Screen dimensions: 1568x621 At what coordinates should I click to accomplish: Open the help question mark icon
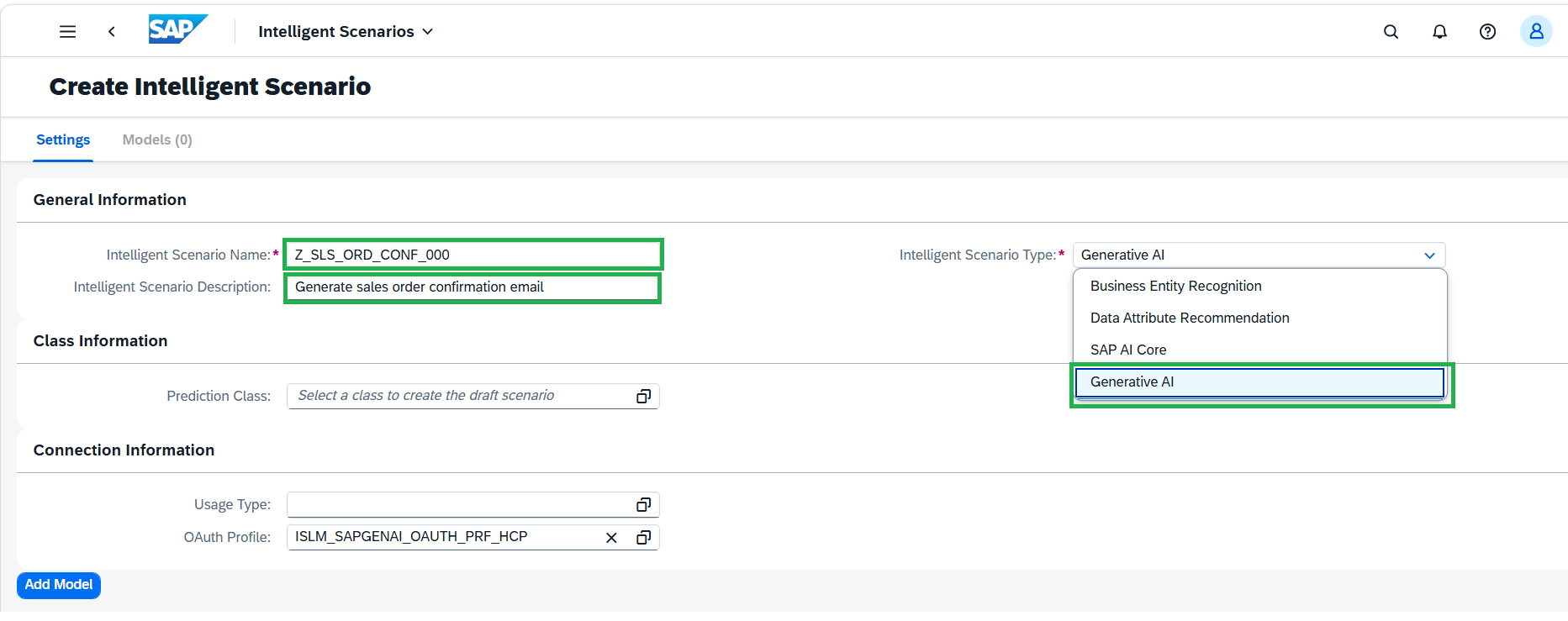[x=1488, y=31]
